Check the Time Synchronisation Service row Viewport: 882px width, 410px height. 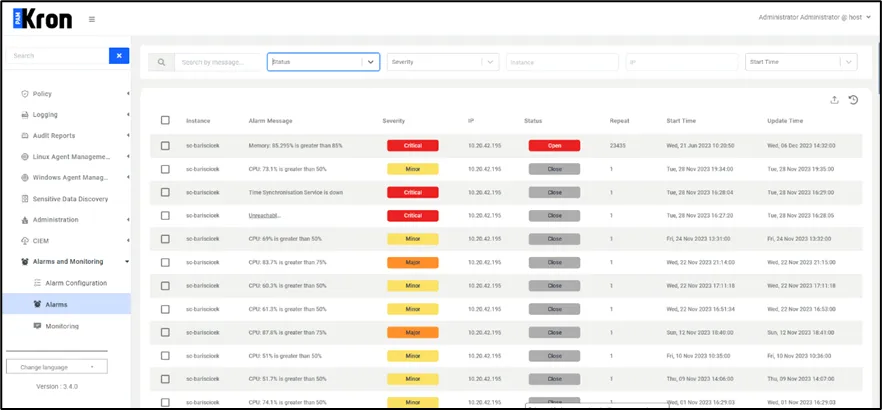(165, 192)
